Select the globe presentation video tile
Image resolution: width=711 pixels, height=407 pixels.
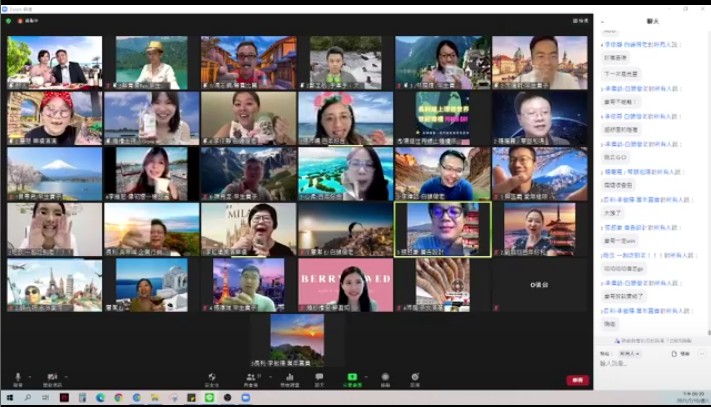(x=443, y=118)
